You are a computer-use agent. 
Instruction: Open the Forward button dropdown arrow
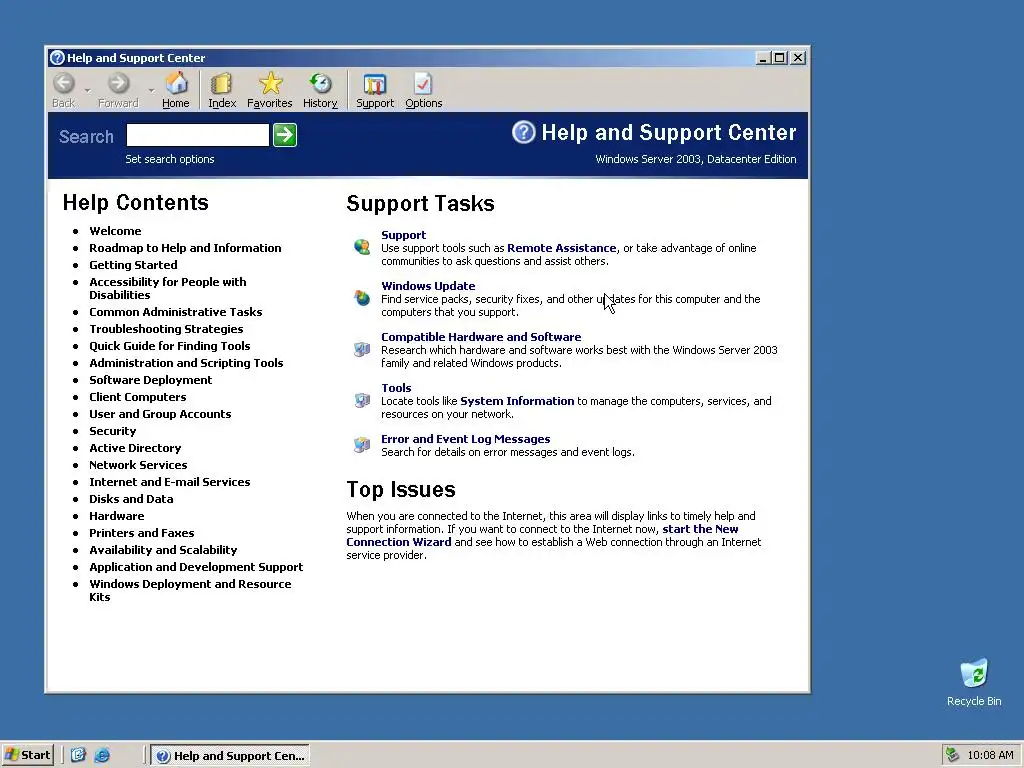(x=151, y=90)
